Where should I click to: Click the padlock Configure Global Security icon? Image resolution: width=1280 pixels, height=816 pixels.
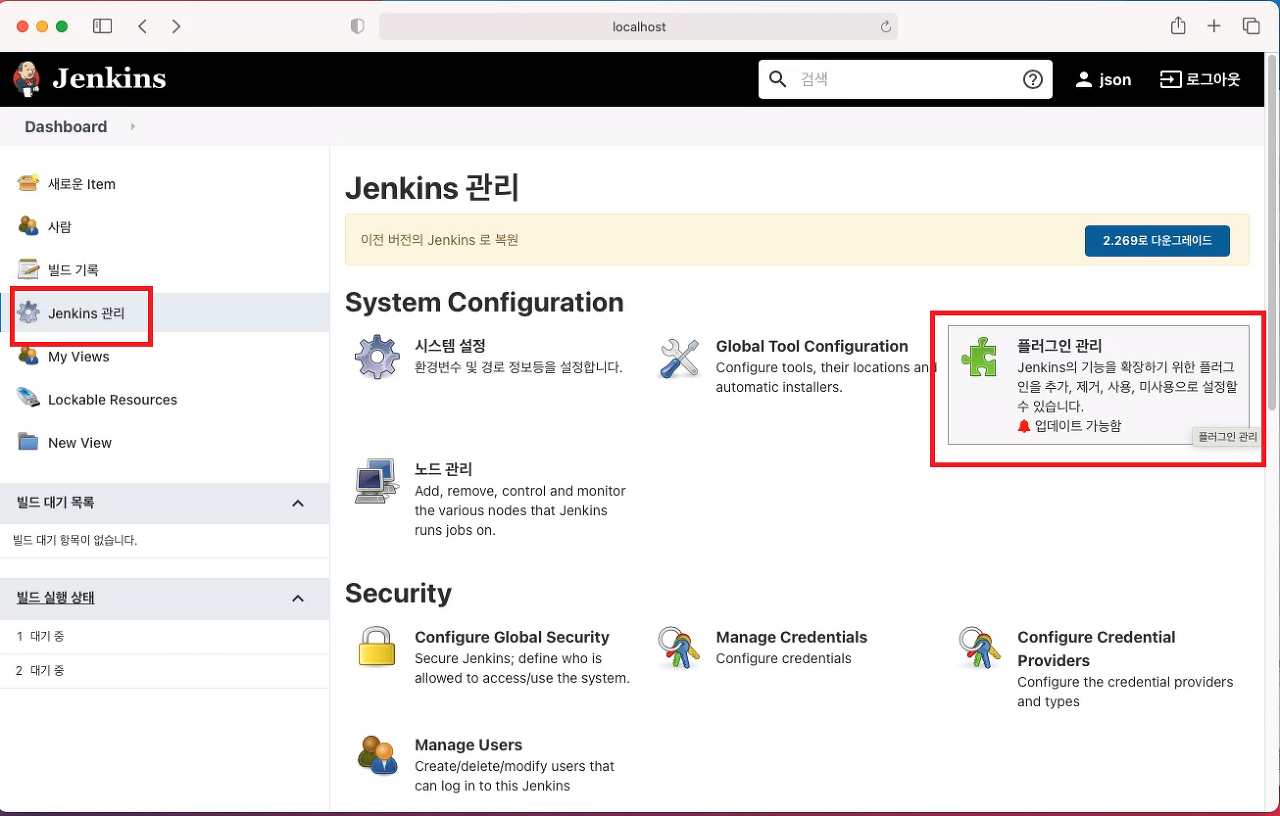click(377, 646)
